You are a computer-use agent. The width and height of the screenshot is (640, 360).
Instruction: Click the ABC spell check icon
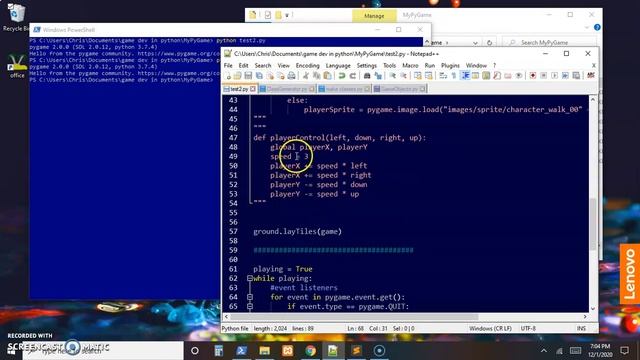tap(591, 76)
